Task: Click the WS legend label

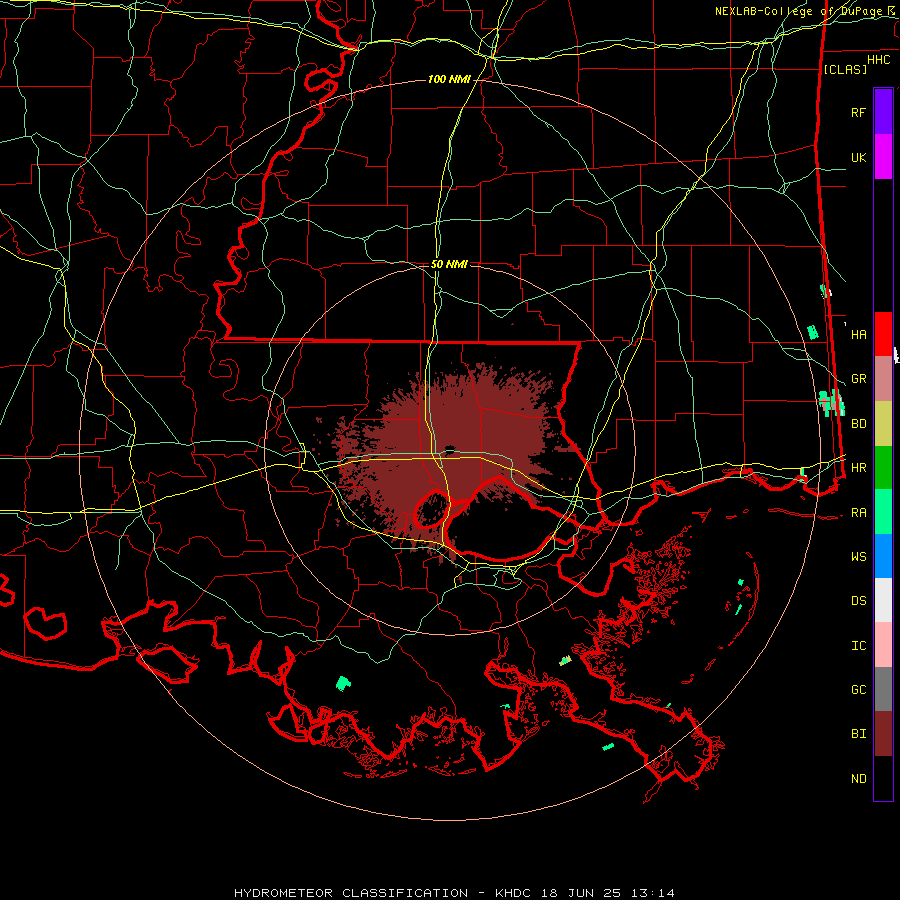Action: [858, 557]
